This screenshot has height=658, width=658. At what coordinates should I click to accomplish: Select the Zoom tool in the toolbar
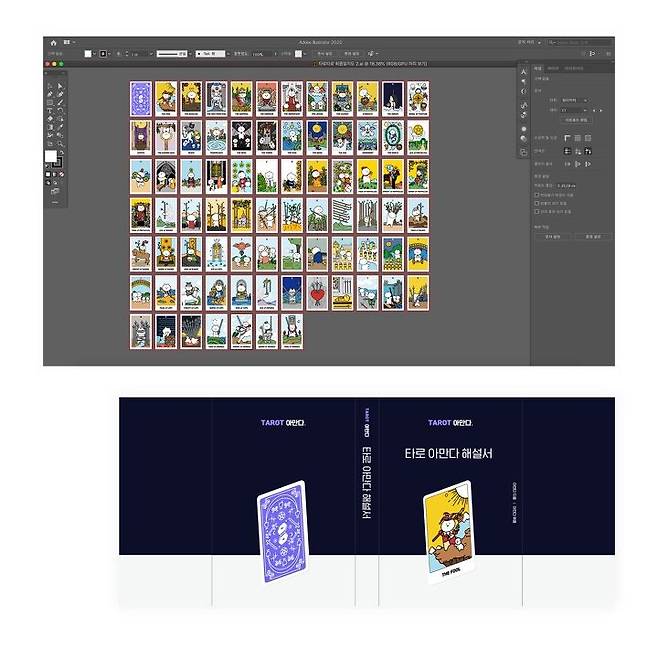point(61,144)
